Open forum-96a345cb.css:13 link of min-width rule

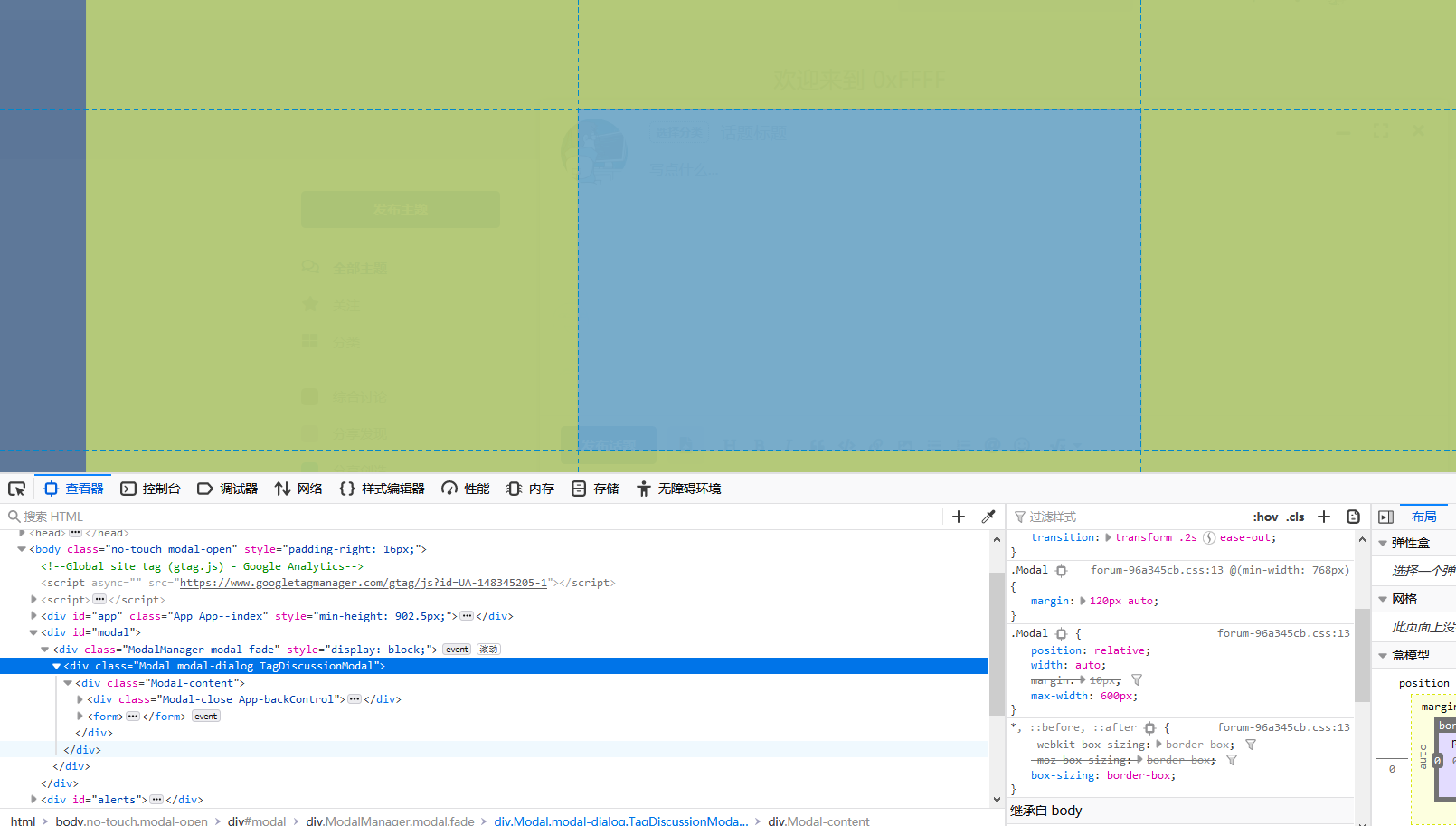click(1157, 570)
